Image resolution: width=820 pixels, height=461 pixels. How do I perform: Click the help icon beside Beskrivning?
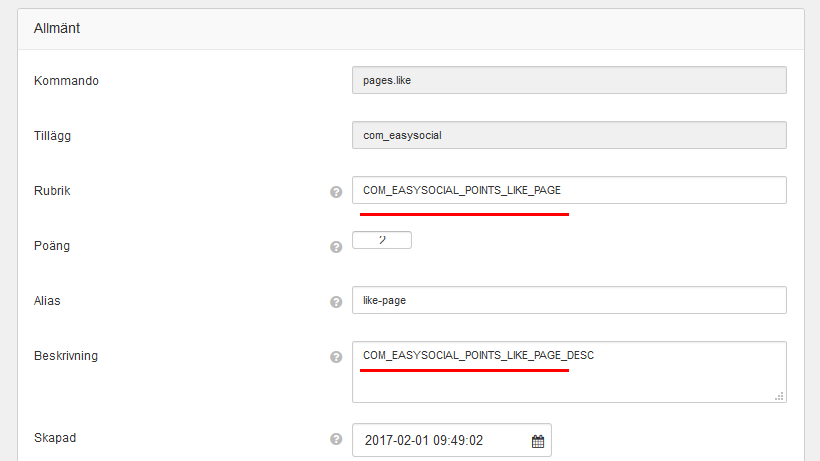pos(336,356)
